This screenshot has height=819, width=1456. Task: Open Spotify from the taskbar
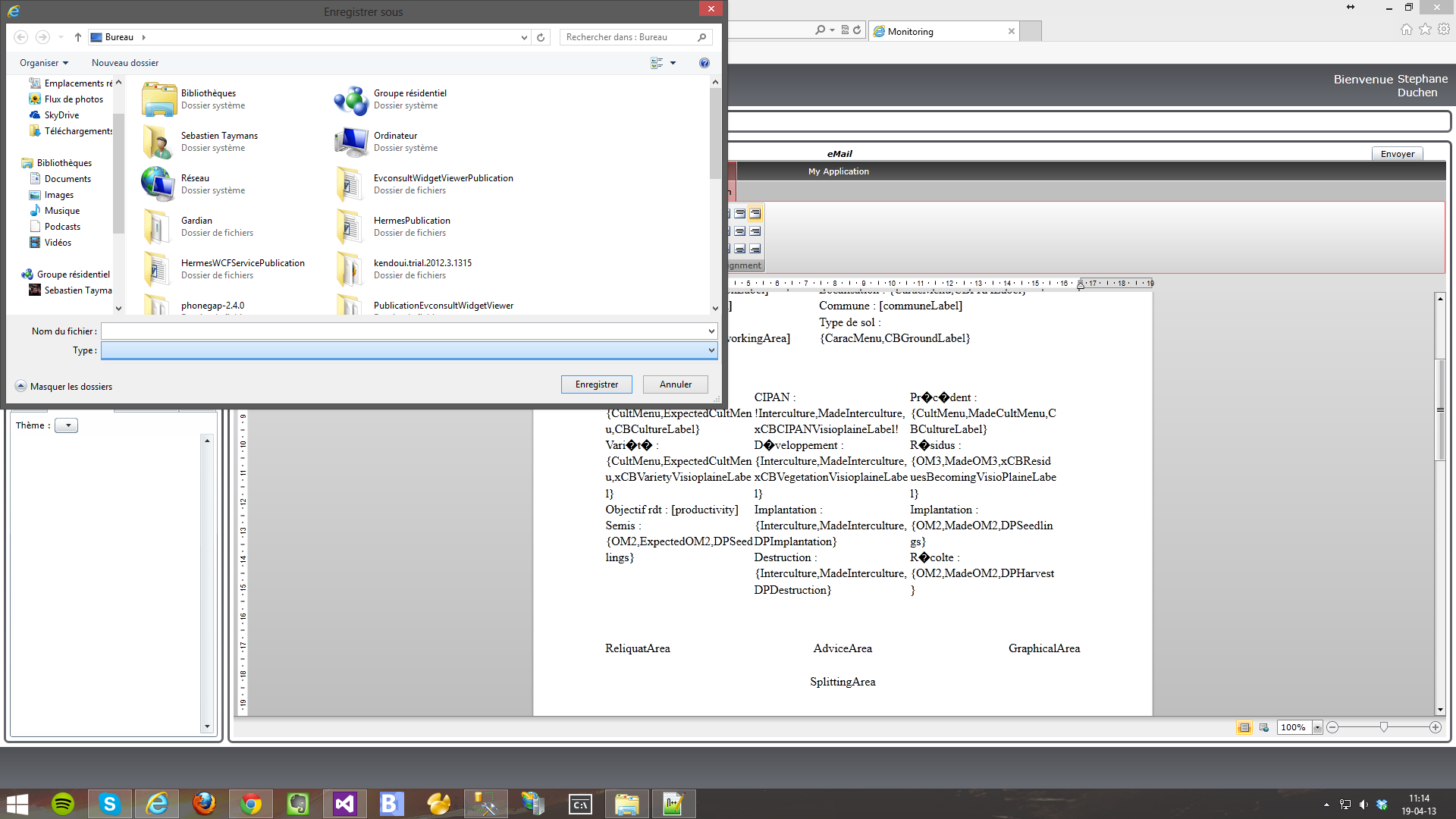[63, 804]
